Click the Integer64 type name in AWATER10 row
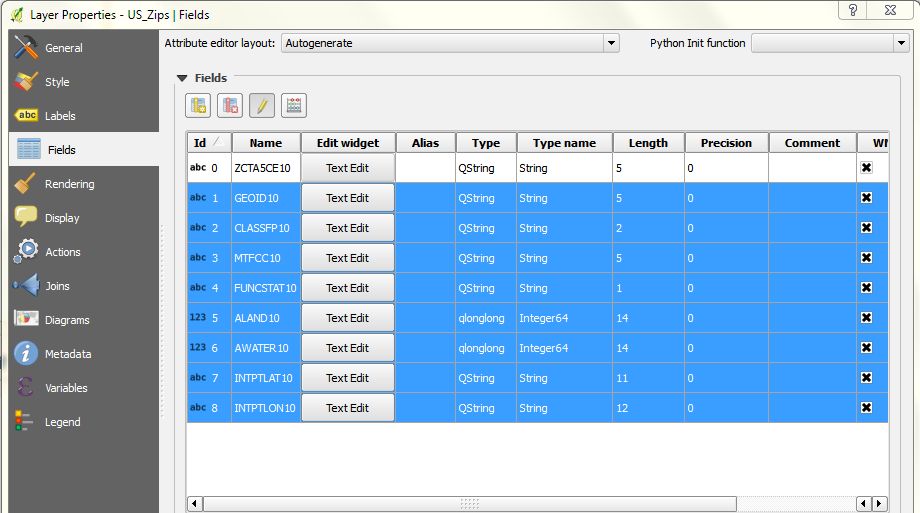This screenshot has width=920, height=513. [543, 347]
